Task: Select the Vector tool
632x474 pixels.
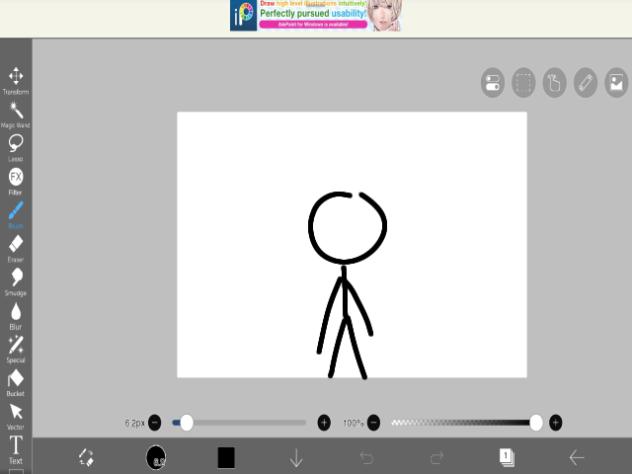Action: click(16, 416)
